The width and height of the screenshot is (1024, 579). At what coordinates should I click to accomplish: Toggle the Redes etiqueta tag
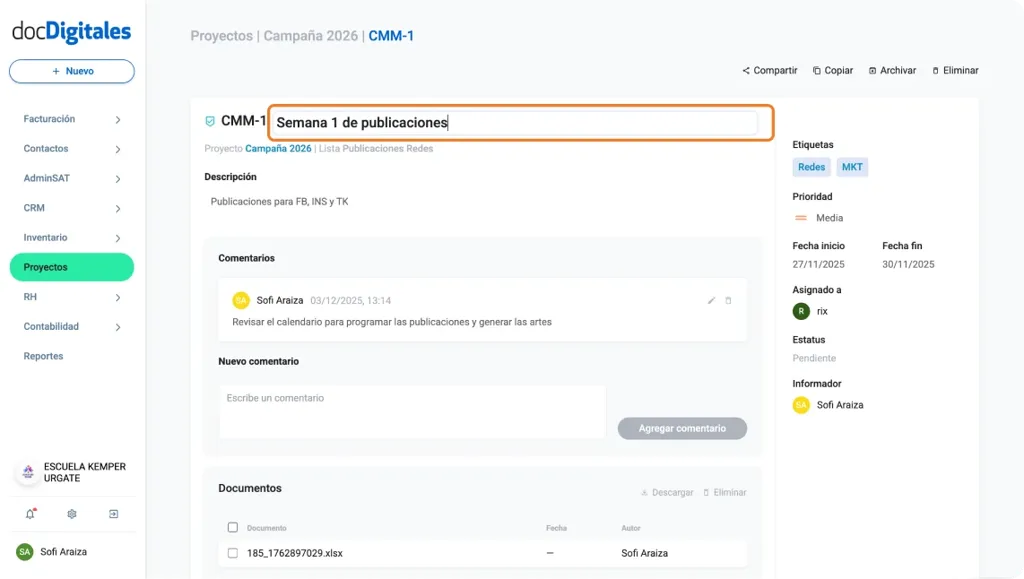click(x=811, y=167)
